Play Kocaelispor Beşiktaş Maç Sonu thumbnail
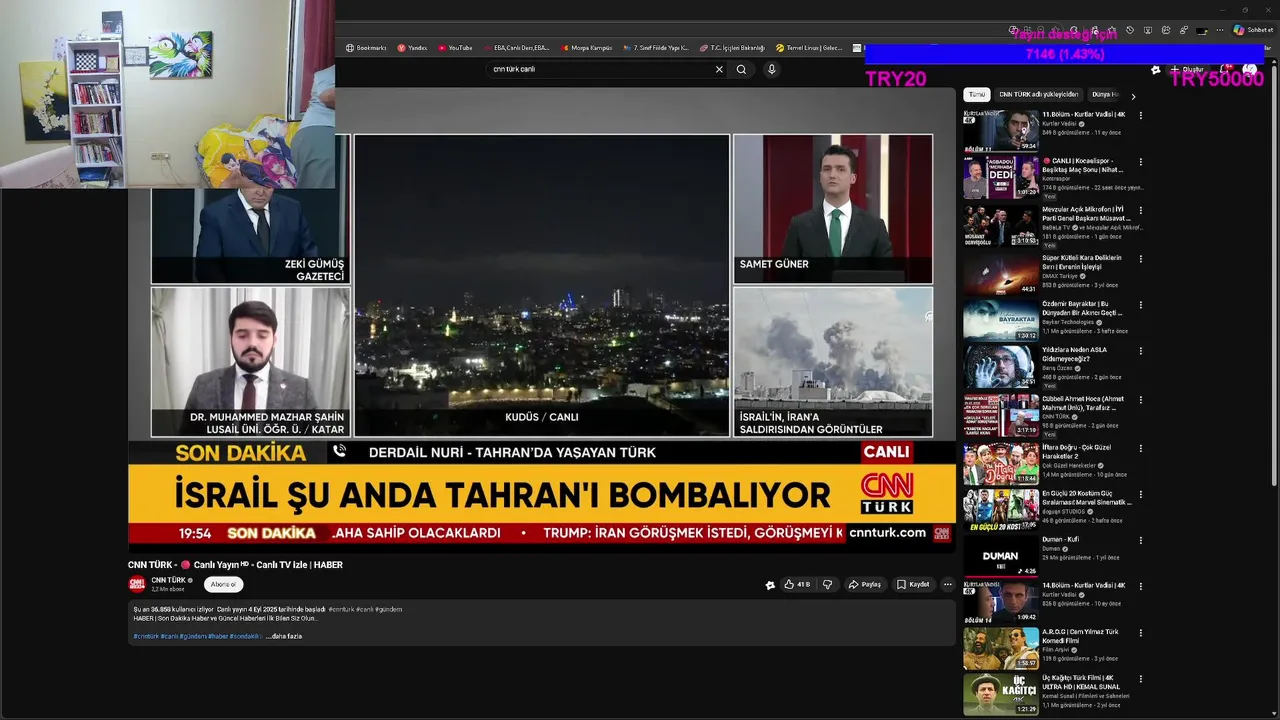Viewport: 1280px width, 720px height. (x=1000, y=178)
